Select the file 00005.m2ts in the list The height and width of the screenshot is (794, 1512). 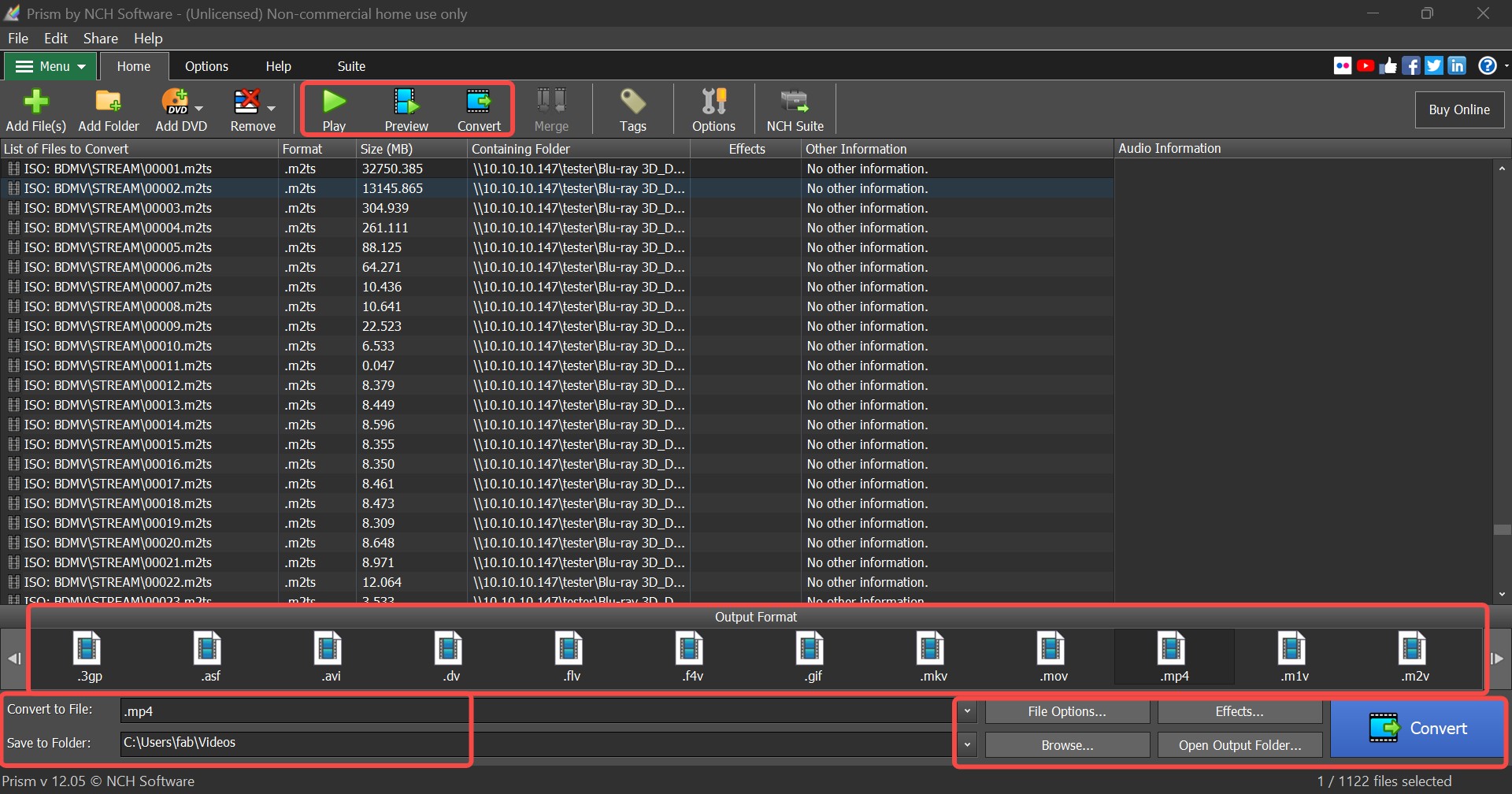(118, 247)
